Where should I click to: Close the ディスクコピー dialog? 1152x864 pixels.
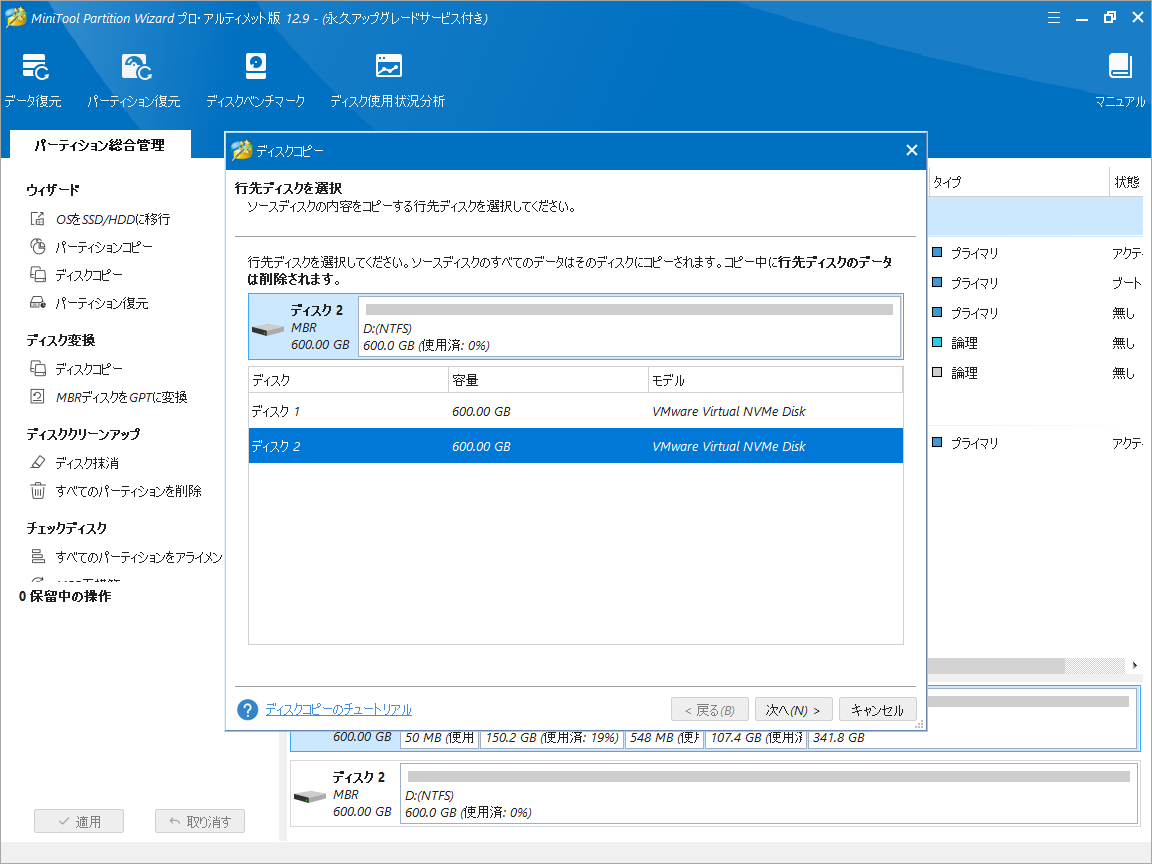912,151
